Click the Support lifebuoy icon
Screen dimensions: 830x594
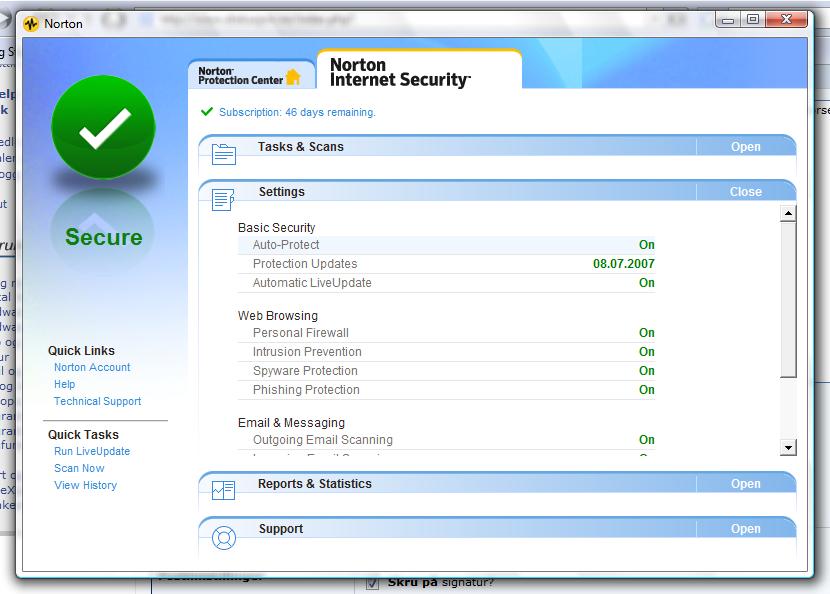click(223, 538)
